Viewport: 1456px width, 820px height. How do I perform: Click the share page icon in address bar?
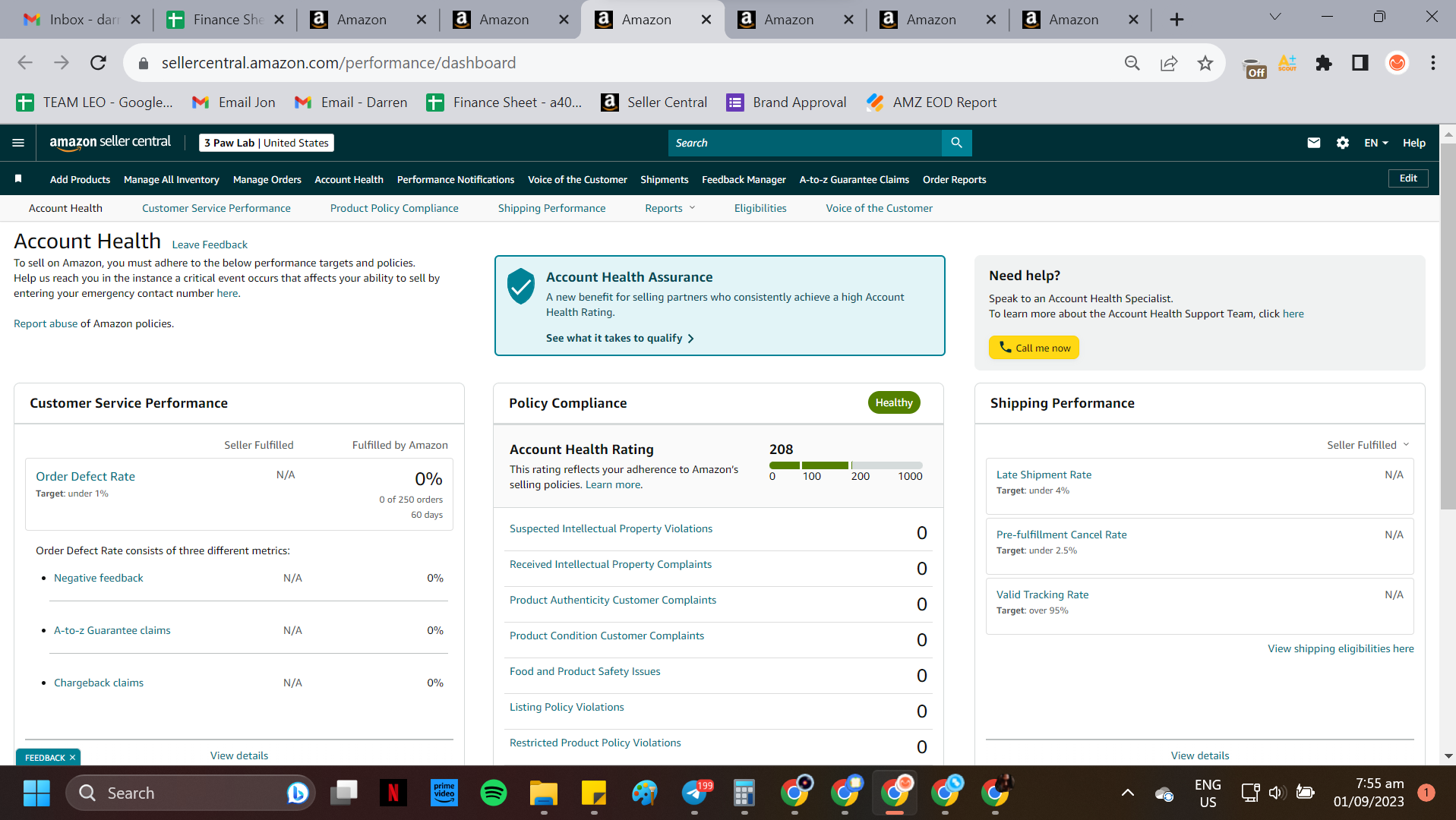coord(1168,63)
